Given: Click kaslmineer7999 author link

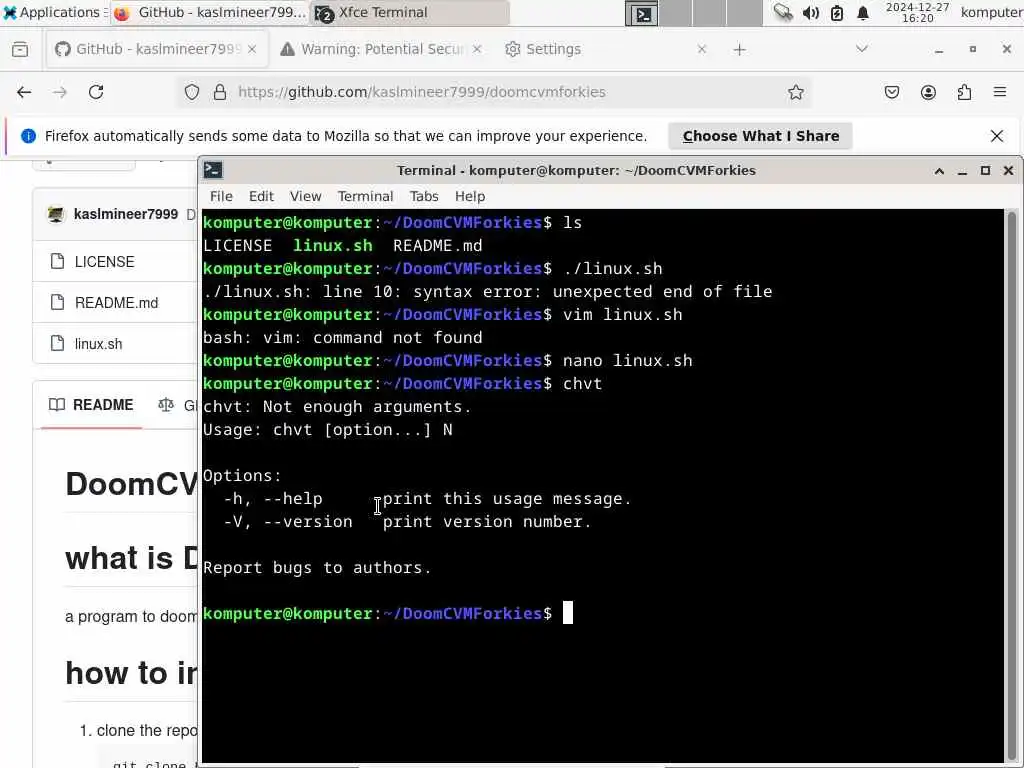Looking at the screenshot, I should [x=126, y=214].
